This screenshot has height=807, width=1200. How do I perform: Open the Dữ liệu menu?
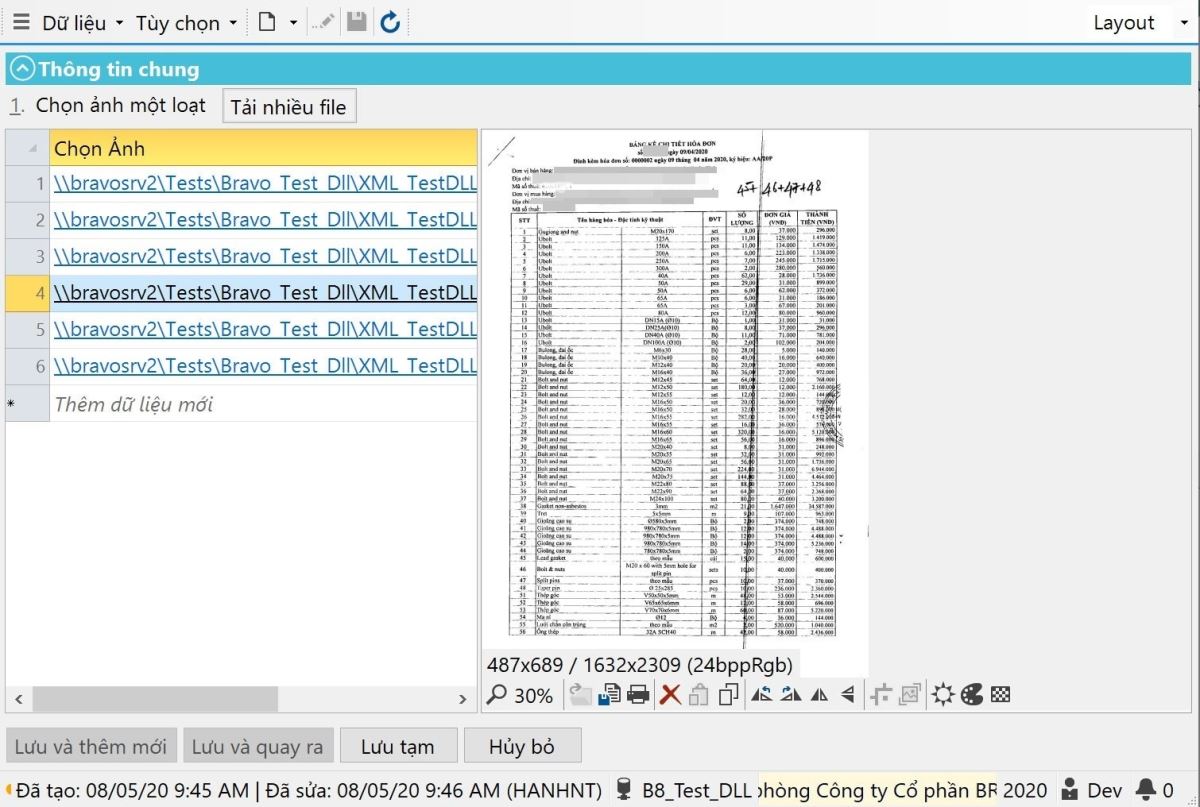pyautogui.click(x=82, y=22)
